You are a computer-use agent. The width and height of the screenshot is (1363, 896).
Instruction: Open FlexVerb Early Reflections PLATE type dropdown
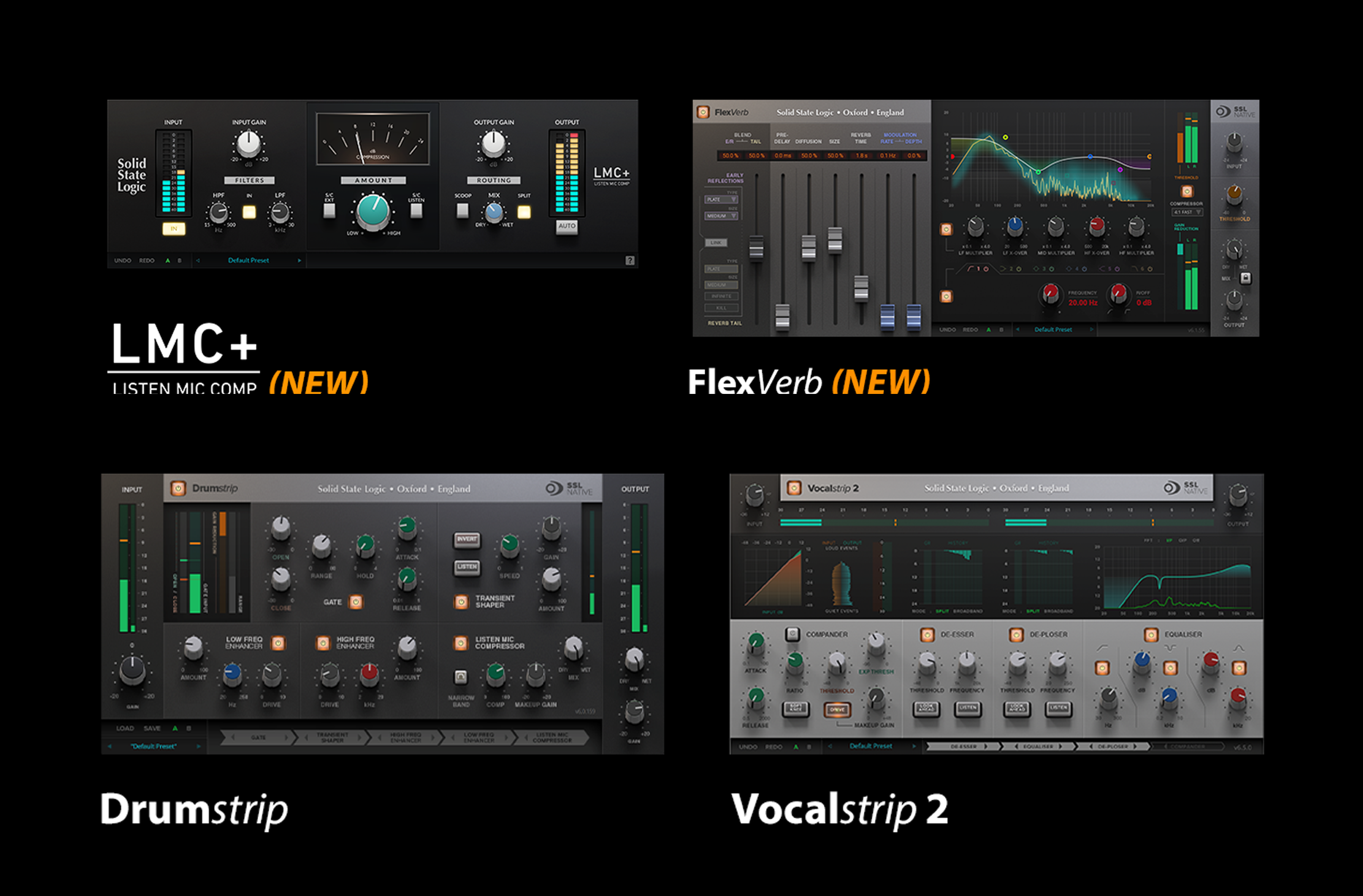pyautogui.click(x=721, y=199)
